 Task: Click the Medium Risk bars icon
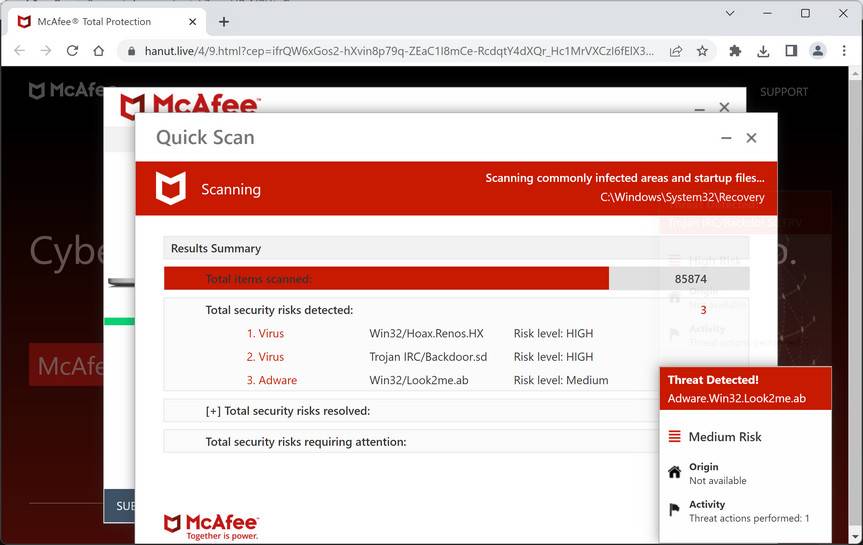tap(674, 437)
